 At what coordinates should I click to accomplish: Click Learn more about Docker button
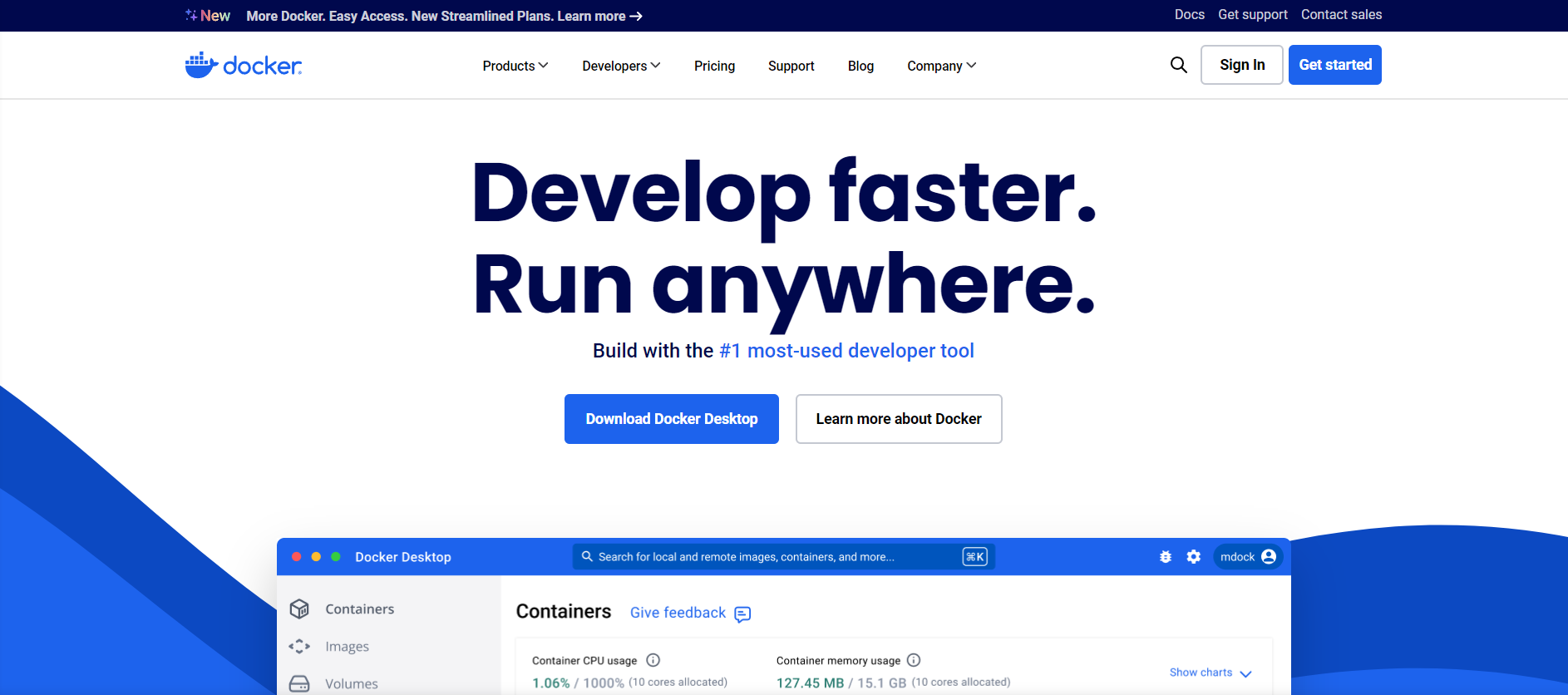click(899, 419)
